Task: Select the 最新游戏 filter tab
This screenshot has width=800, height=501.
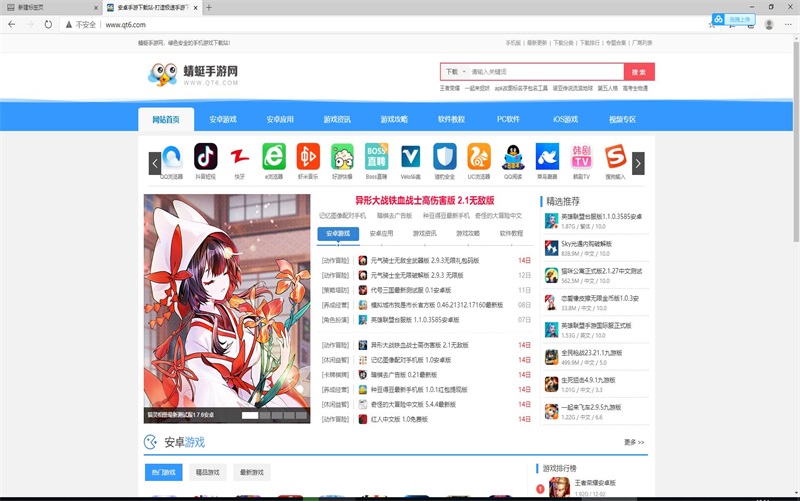Action: click(x=252, y=472)
